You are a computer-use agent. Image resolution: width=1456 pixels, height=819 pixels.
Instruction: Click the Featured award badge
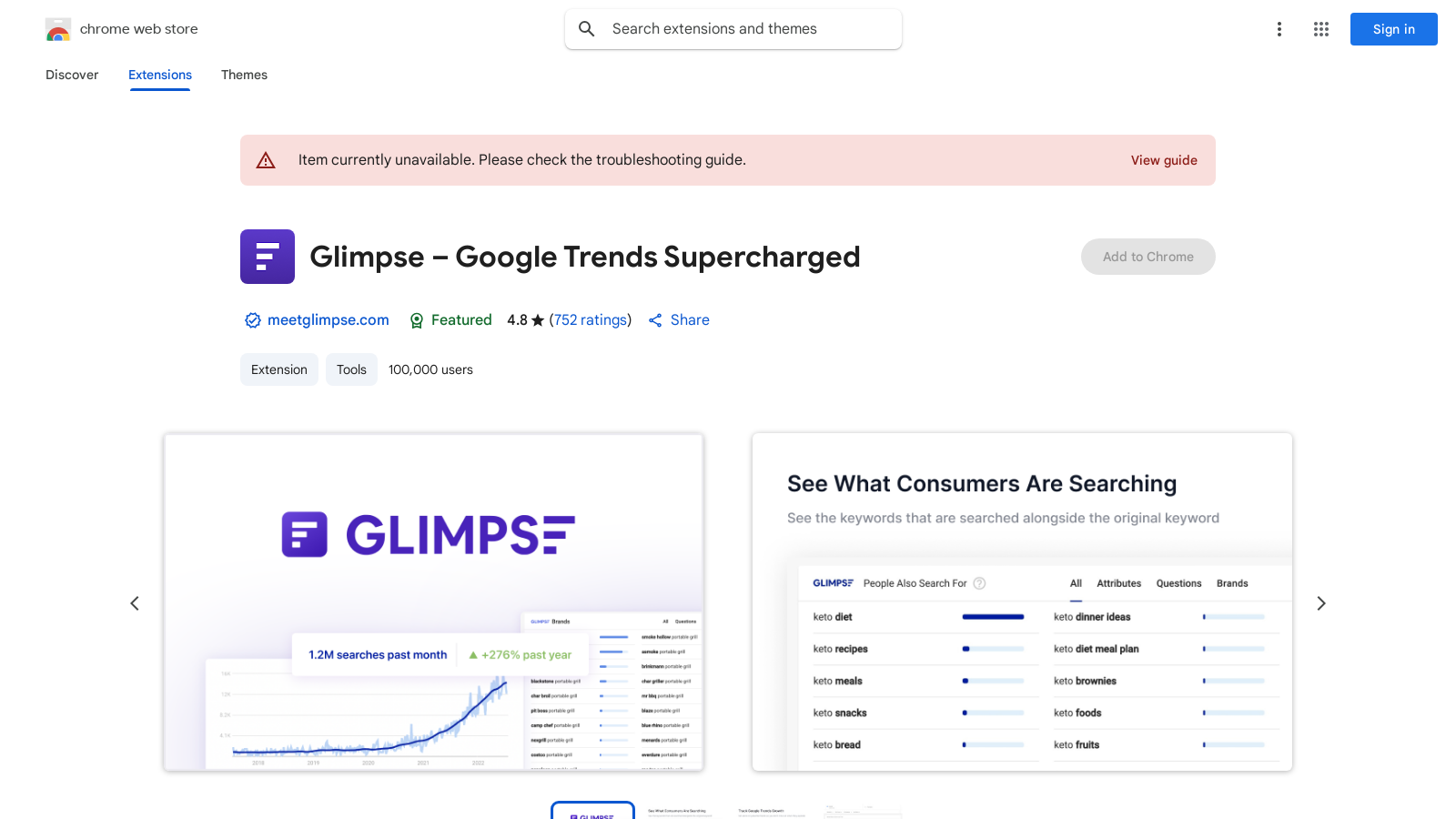pos(417,320)
